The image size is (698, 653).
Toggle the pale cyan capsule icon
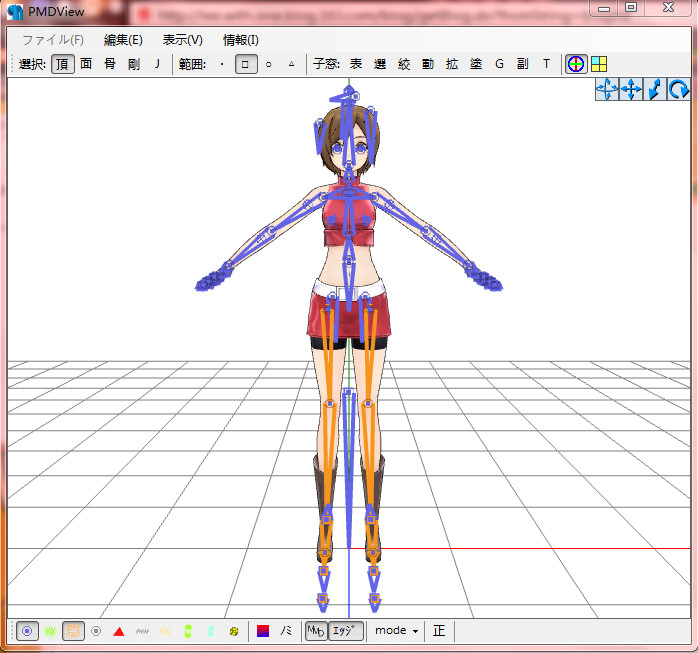point(211,631)
